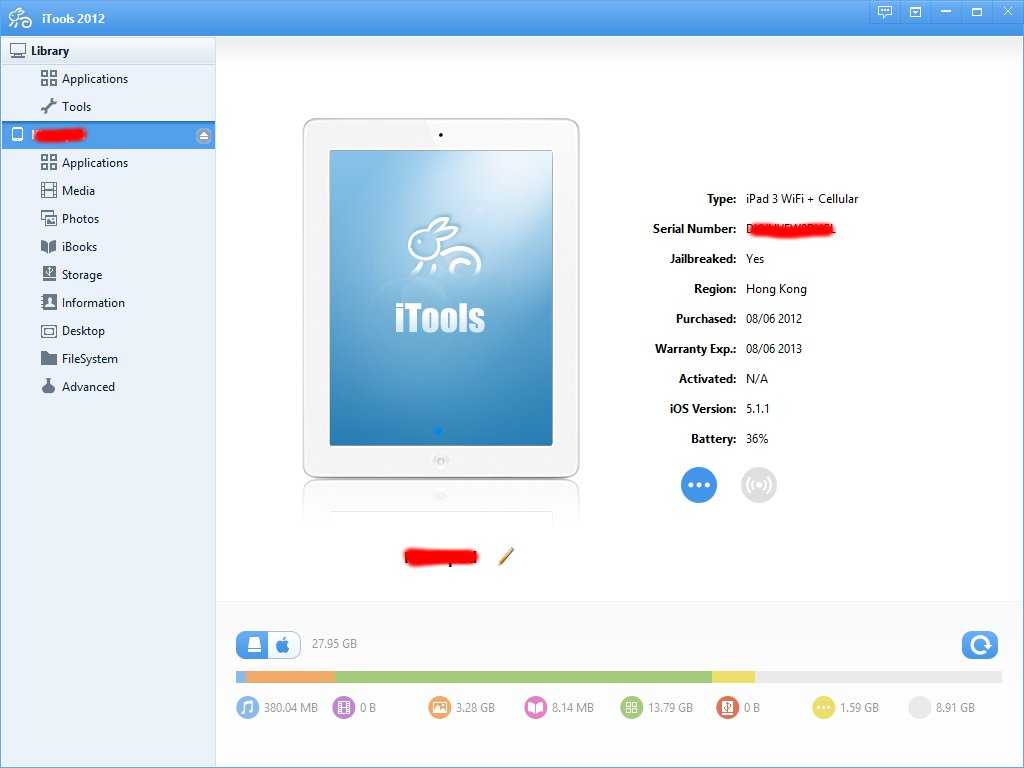This screenshot has height=768, width=1024.
Task: Refresh the device storage information
Action: pyautogui.click(x=980, y=645)
